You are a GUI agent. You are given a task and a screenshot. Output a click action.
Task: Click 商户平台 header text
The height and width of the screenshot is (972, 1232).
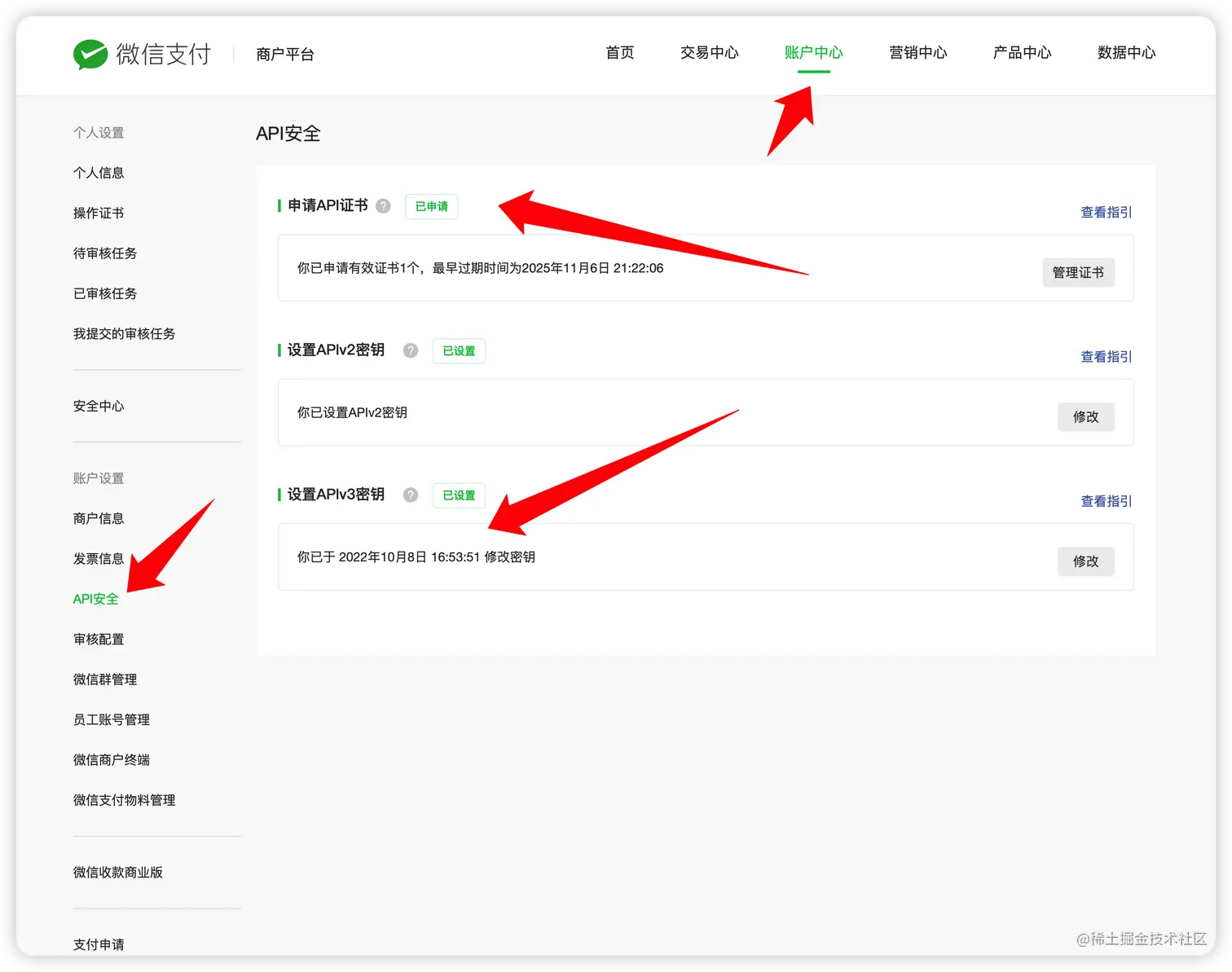[285, 55]
